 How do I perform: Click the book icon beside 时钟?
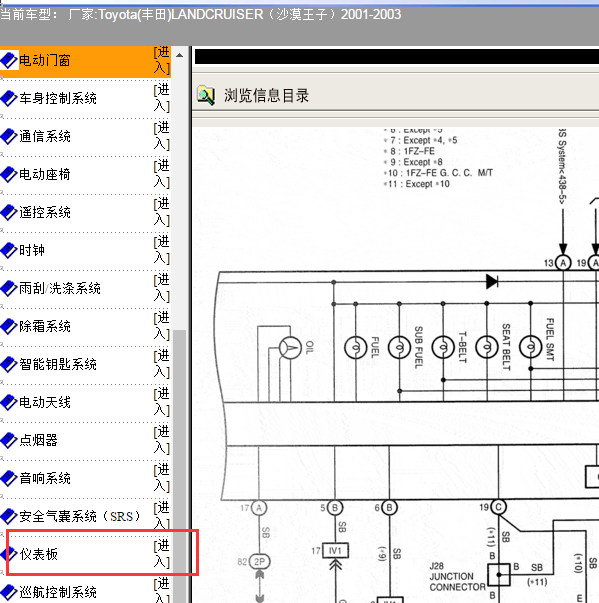[9, 250]
